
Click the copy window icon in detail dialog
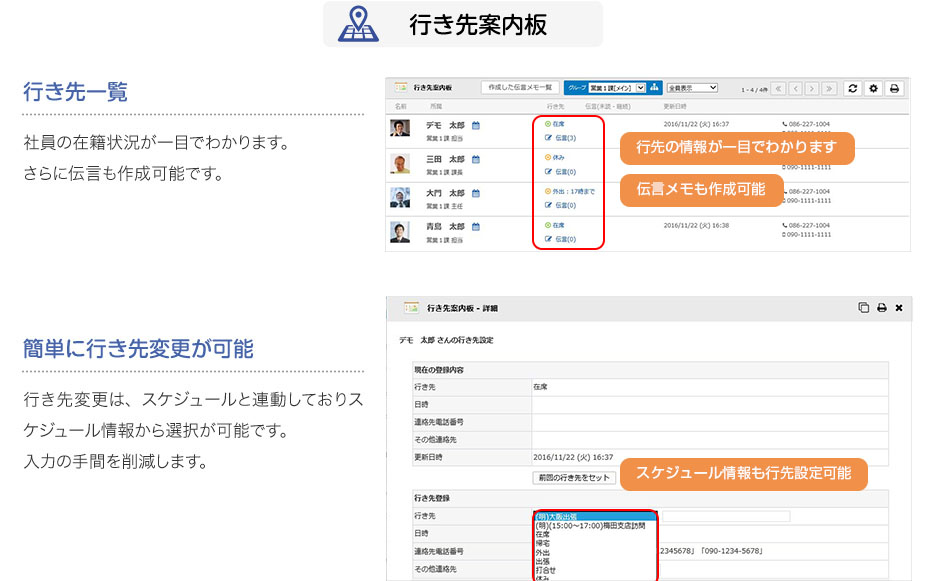[863, 308]
